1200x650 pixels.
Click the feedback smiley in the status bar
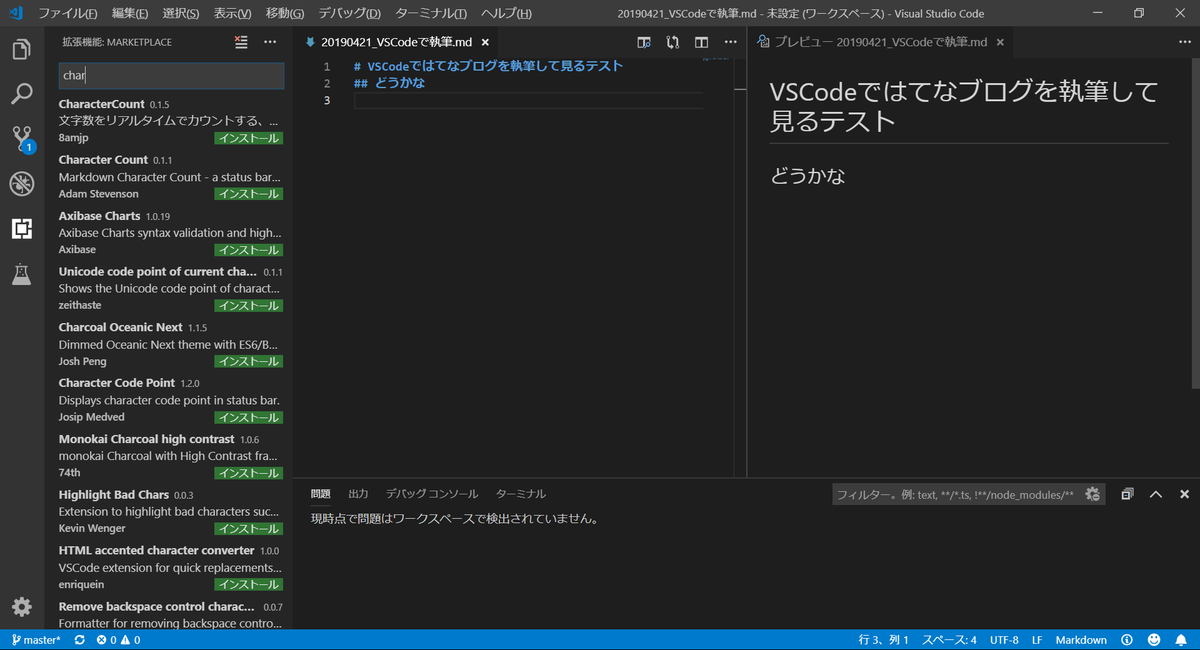(x=1153, y=639)
